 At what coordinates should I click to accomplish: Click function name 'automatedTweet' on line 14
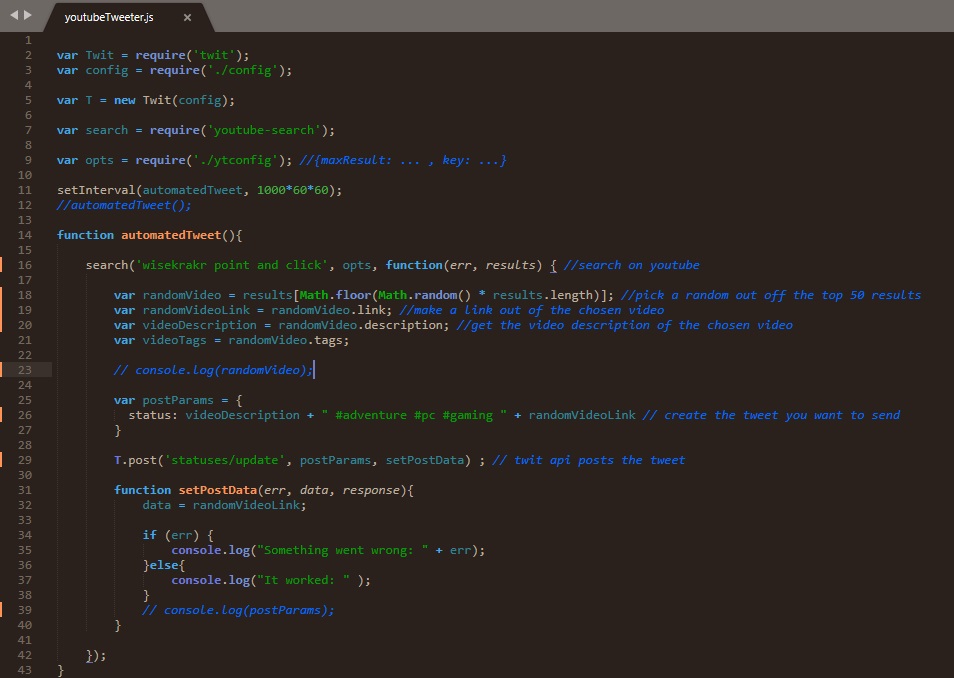tap(171, 235)
